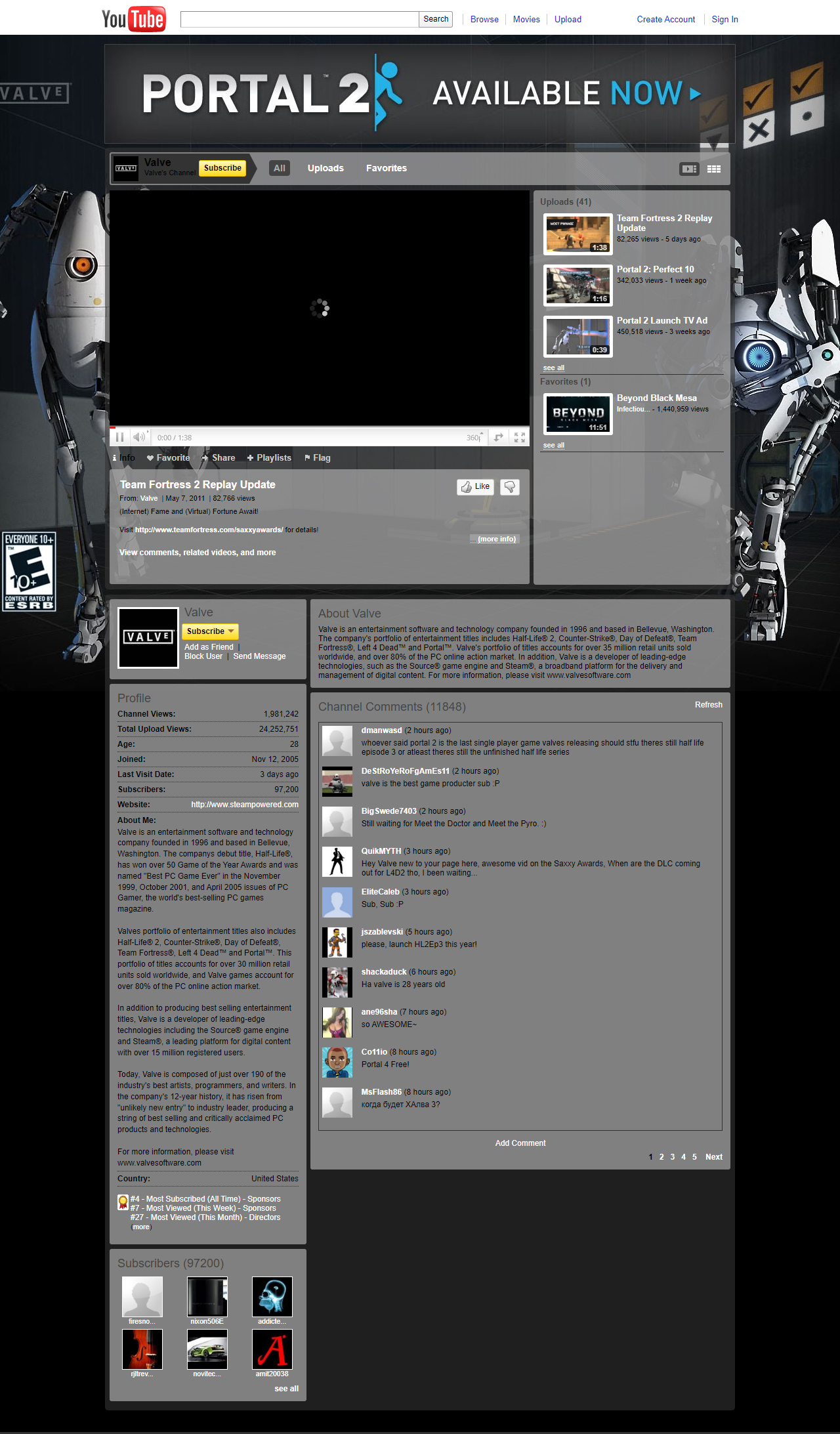Click the thumbs down dislike icon

point(510,486)
